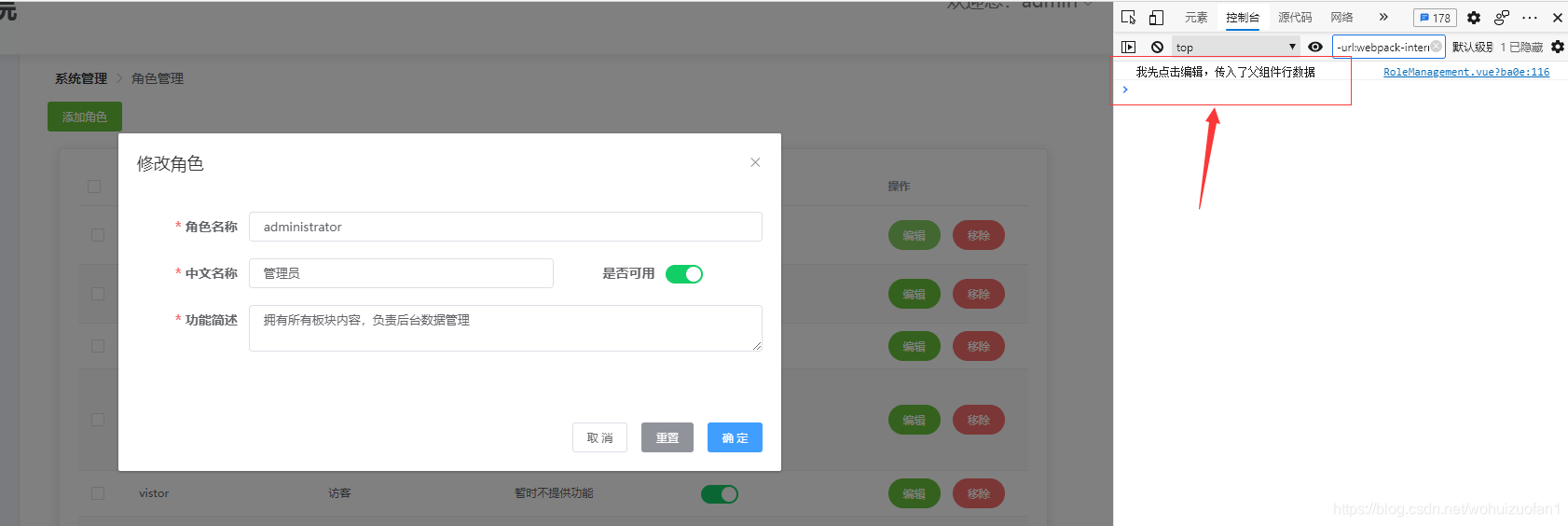Open DevTools settings gear in top toolbar
The height and width of the screenshot is (526, 1568).
click(x=1474, y=18)
